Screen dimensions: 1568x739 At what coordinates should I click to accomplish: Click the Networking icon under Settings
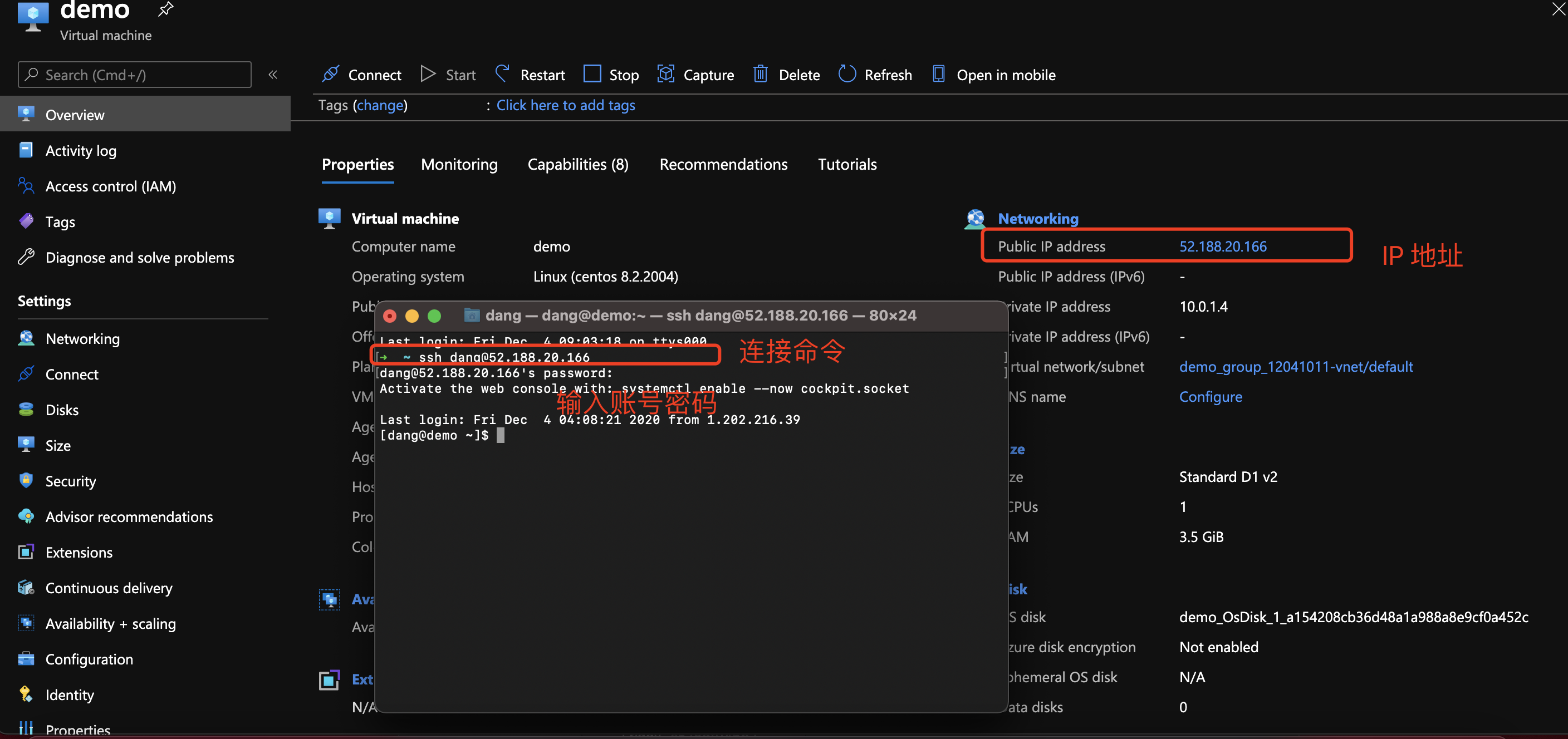(x=26, y=338)
